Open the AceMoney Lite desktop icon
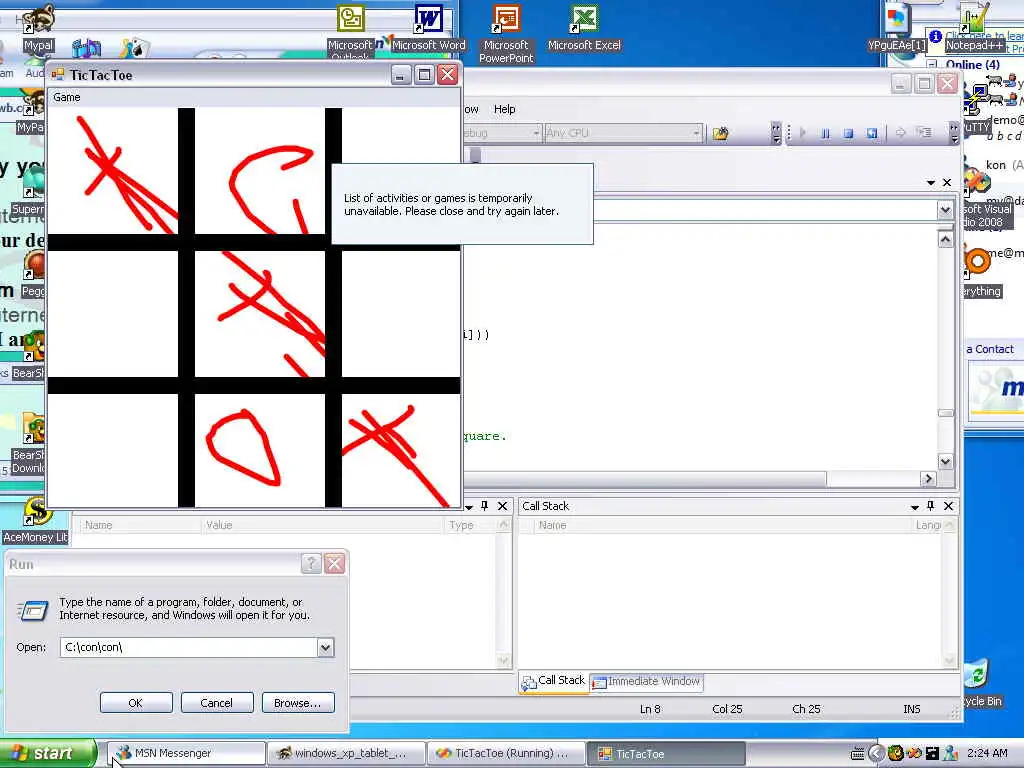The width and height of the screenshot is (1024, 768). pos(35,521)
